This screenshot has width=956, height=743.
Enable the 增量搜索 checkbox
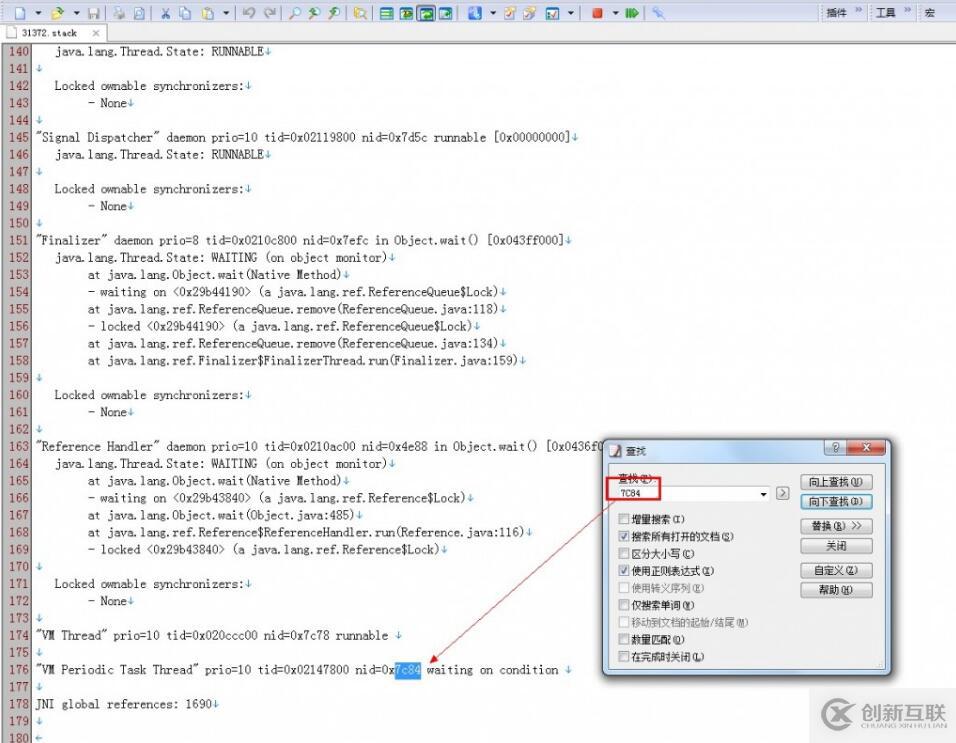coord(624,519)
